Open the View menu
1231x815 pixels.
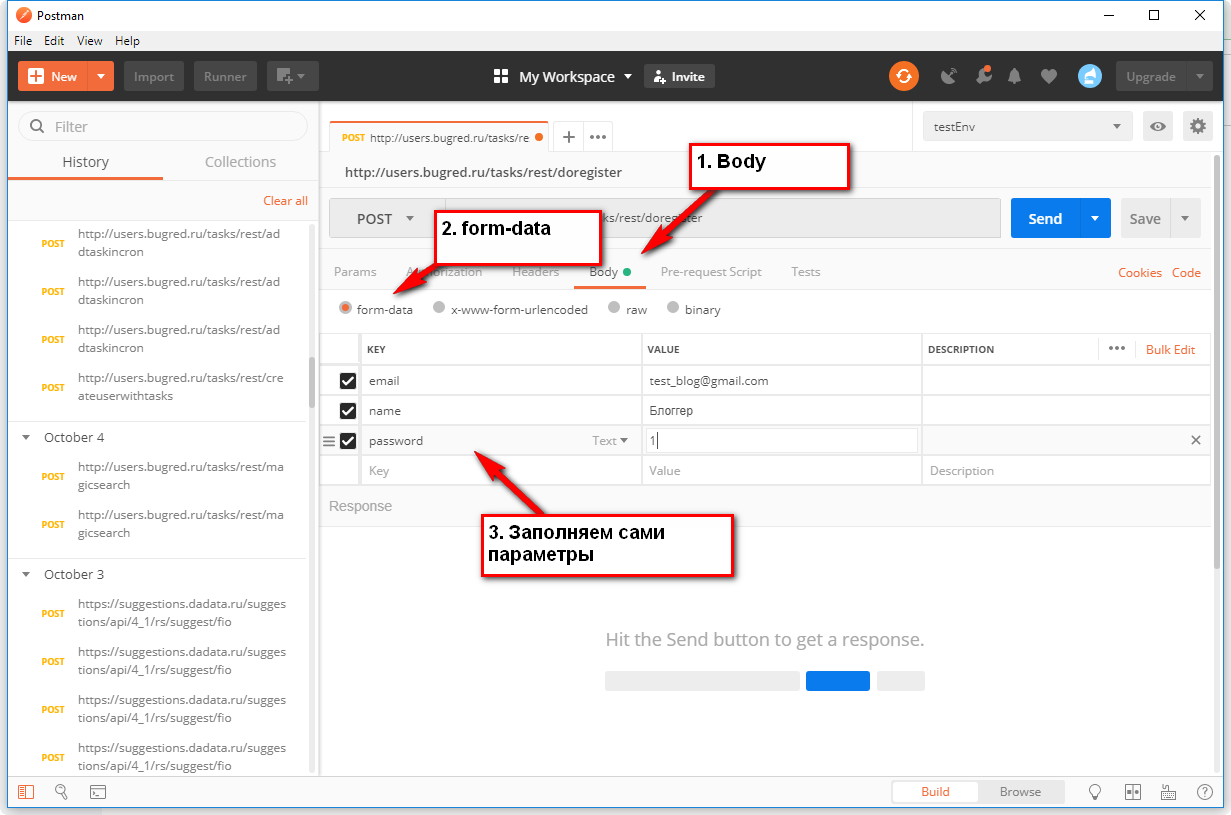coord(90,41)
